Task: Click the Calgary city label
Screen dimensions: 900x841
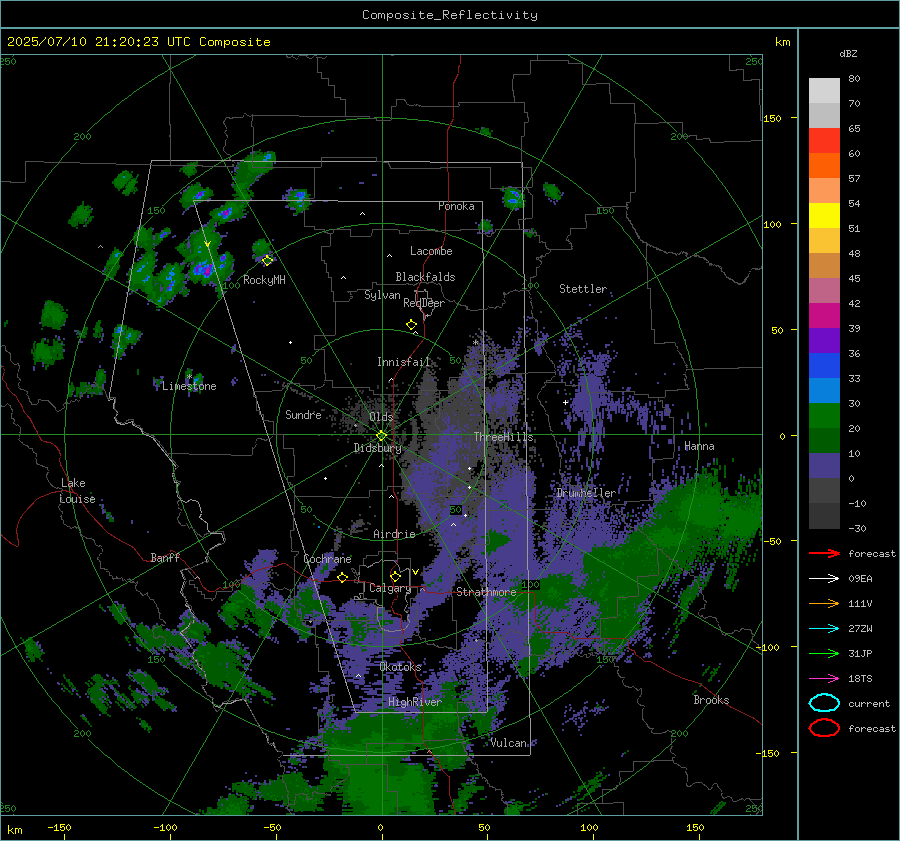Action: pos(390,588)
